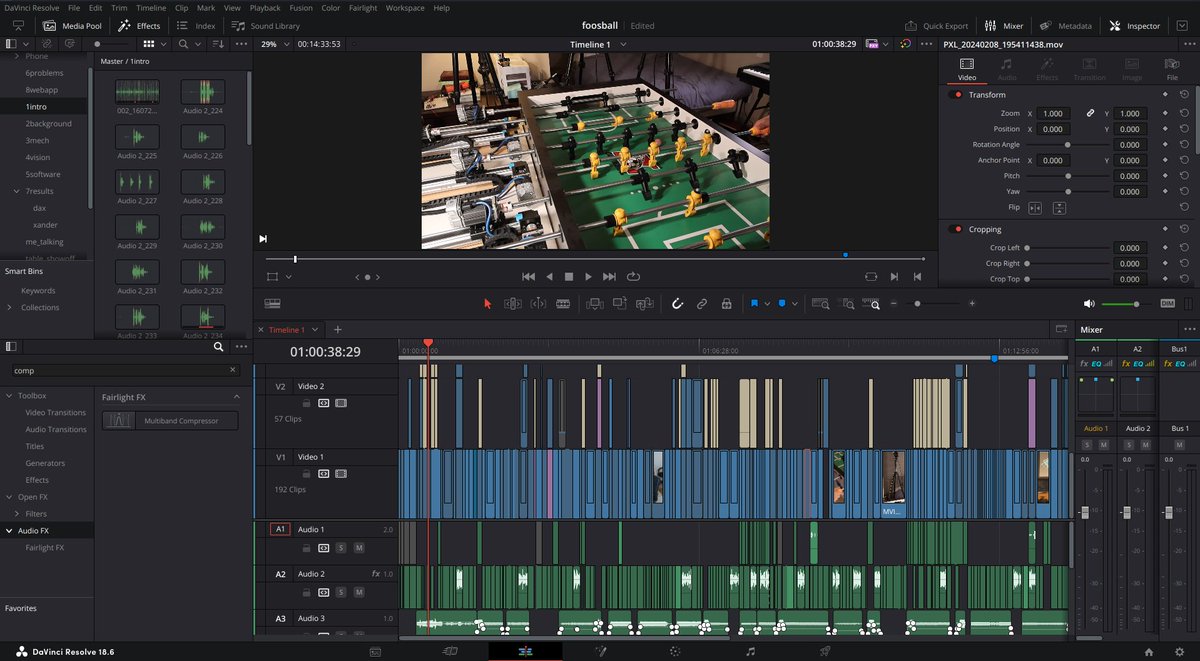Screen dimensions: 1200x661
Task: Reset the Transform section
Action: 1184,95
